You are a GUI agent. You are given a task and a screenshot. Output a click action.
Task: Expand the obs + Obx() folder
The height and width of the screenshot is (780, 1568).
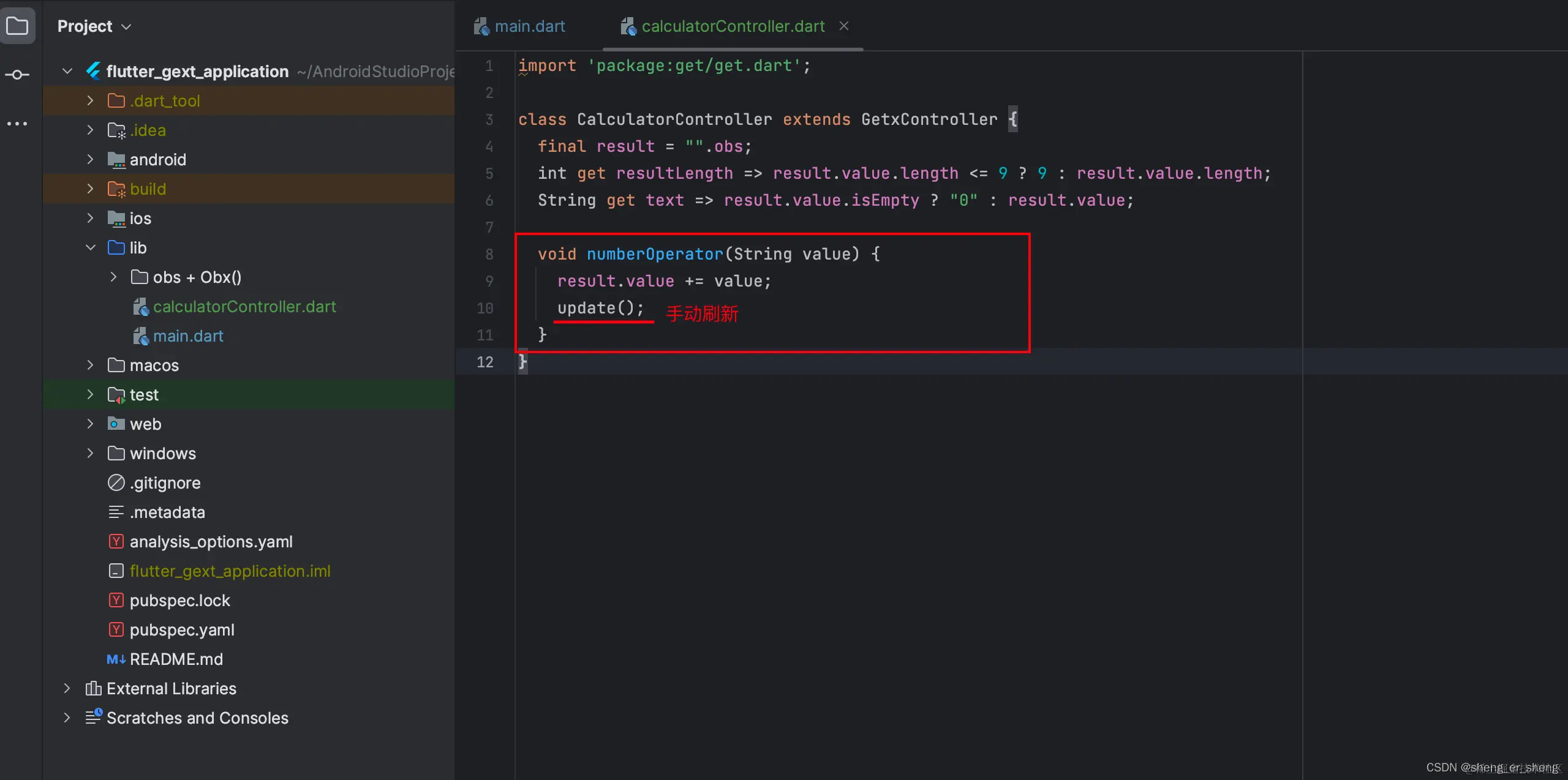[113, 277]
